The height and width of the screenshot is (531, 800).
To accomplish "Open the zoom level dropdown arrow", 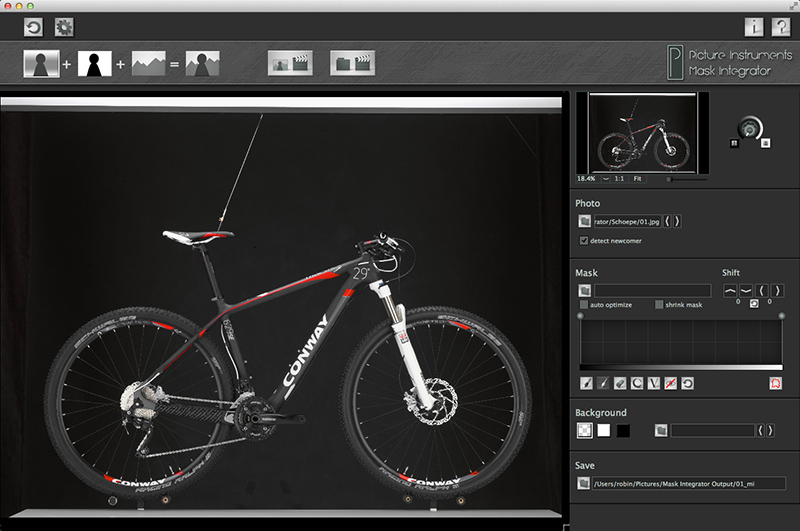I will click(606, 179).
